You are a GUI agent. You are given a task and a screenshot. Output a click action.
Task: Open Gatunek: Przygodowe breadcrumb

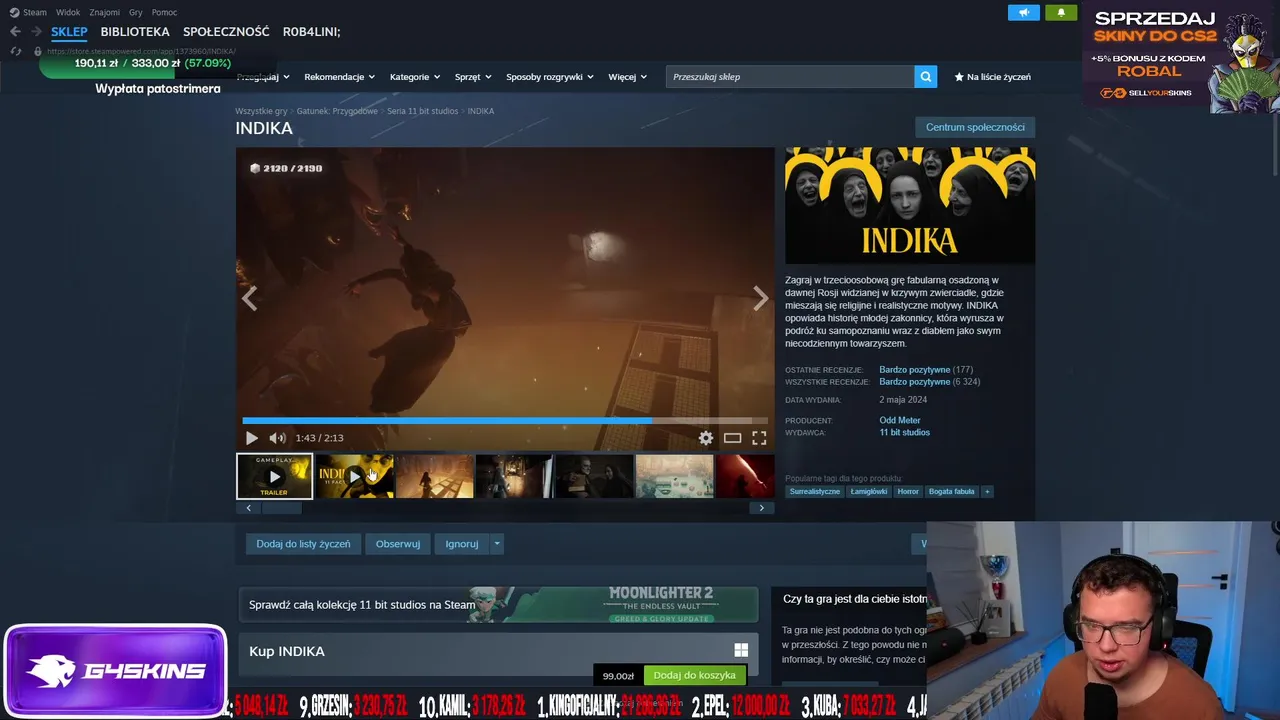337,111
